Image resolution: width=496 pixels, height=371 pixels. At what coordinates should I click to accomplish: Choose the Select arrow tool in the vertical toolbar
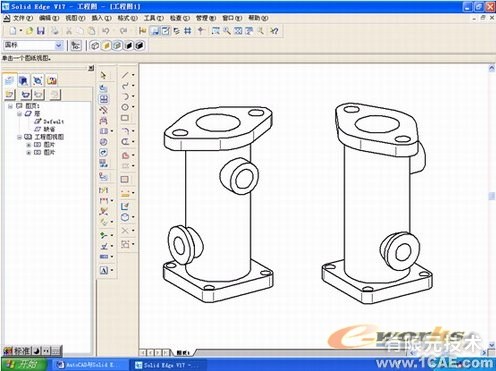[x=103, y=76]
